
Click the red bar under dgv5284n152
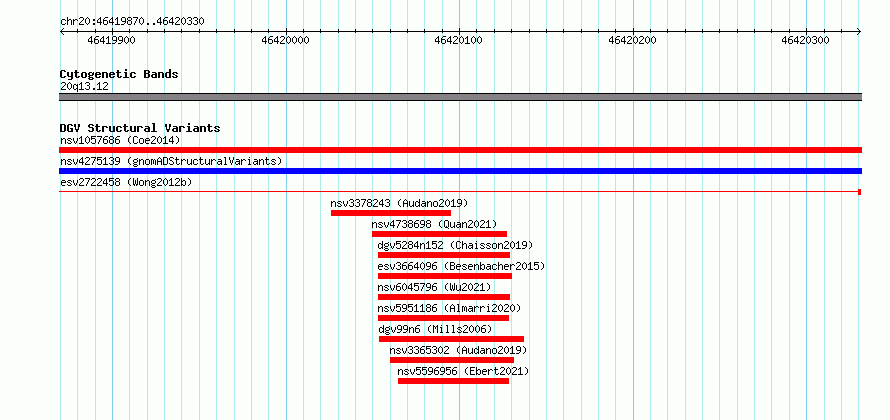pyautogui.click(x=444, y=255)
